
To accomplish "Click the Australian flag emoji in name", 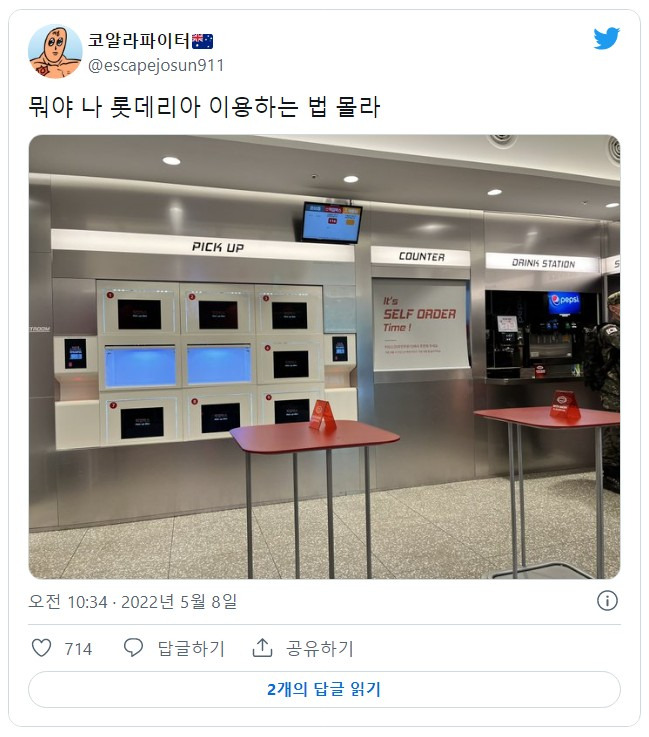I will [203, 41].
